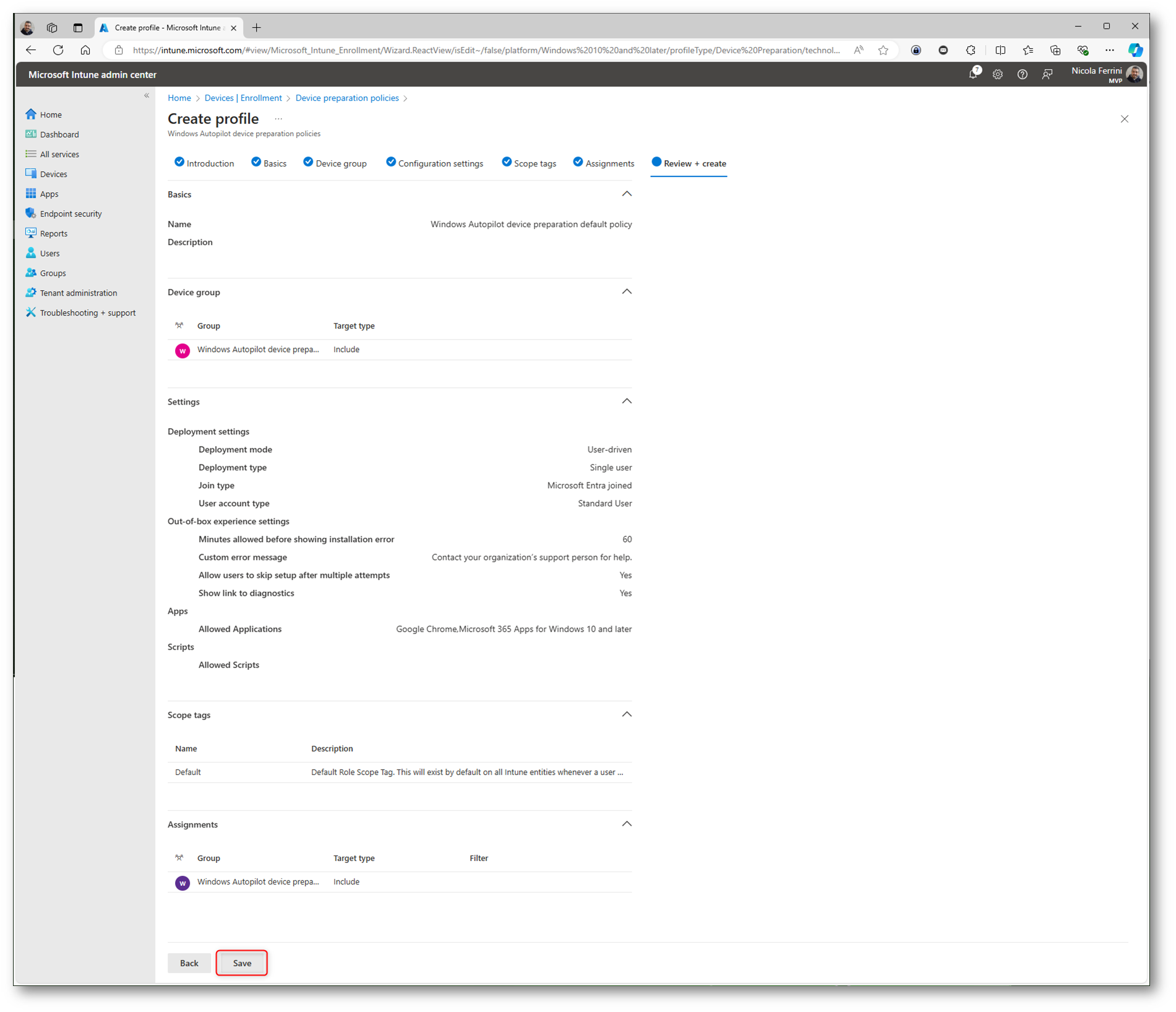The height and width of the screenshot is (1012, 1176).
Task: Open browser tab actions menu
Action: click(x=78, y=27)
